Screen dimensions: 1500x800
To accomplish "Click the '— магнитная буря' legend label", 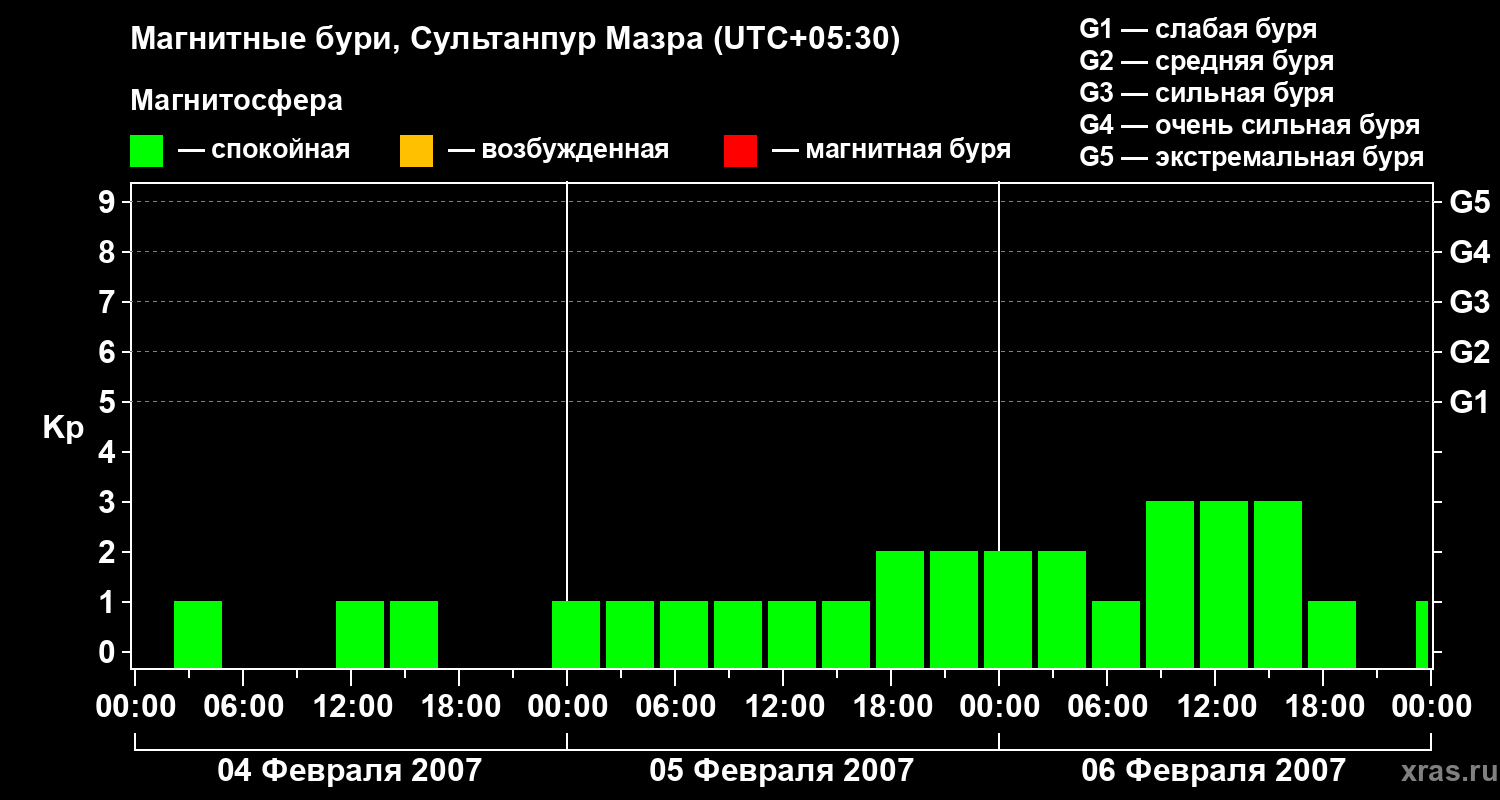I will coord(891,150).
